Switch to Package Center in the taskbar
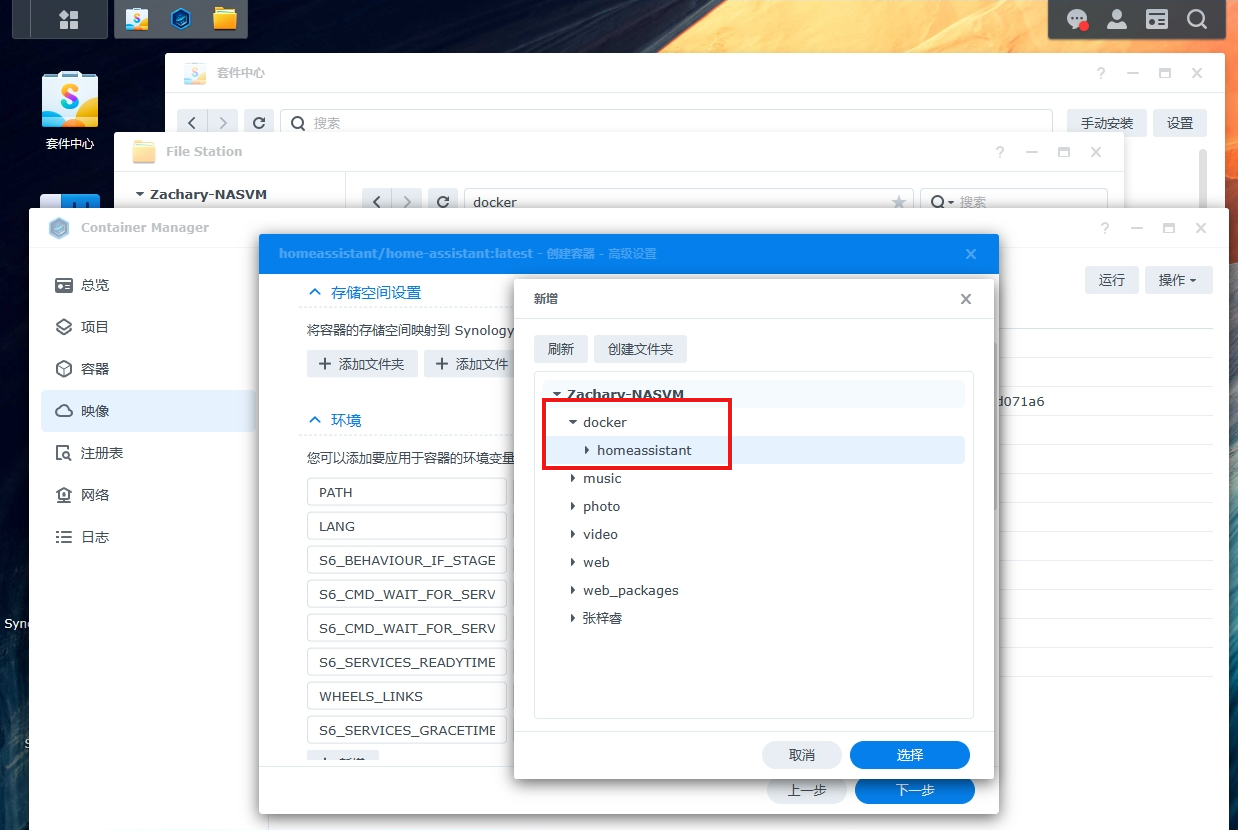This screenshot has width=1238, height=830. point(137,19)
